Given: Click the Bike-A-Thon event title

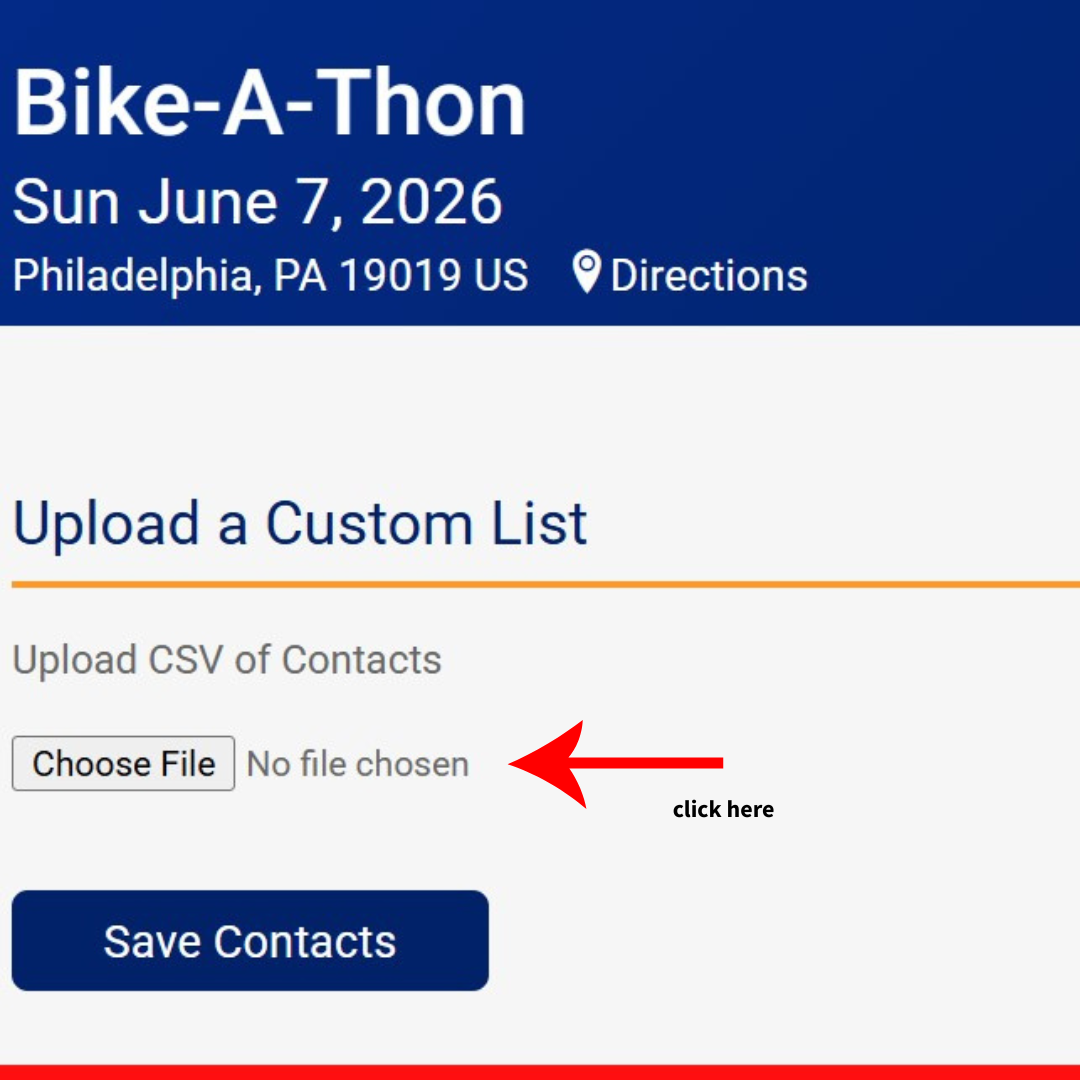Looking at the screenshot, I should pyautogui.click(x=269, y=104).
